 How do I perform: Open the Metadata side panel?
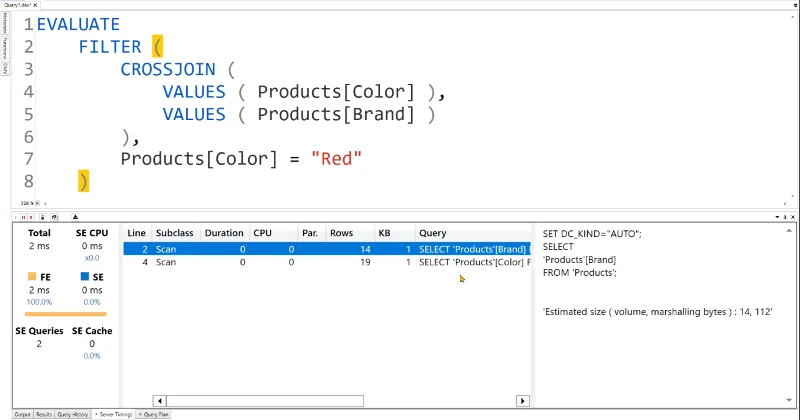pos(5,22)
